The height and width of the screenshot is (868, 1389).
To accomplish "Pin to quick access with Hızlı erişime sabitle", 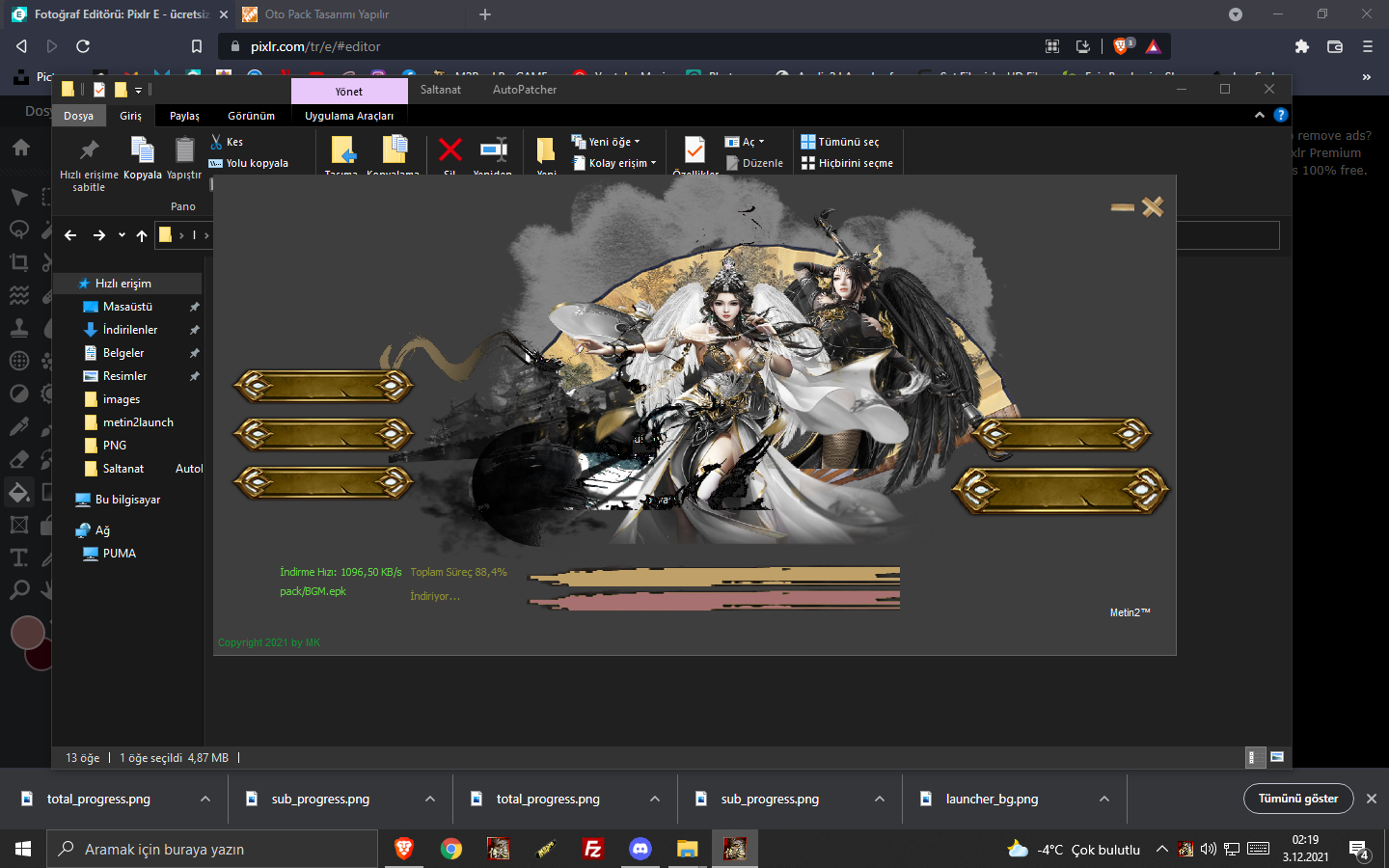I will pos(89,159).
